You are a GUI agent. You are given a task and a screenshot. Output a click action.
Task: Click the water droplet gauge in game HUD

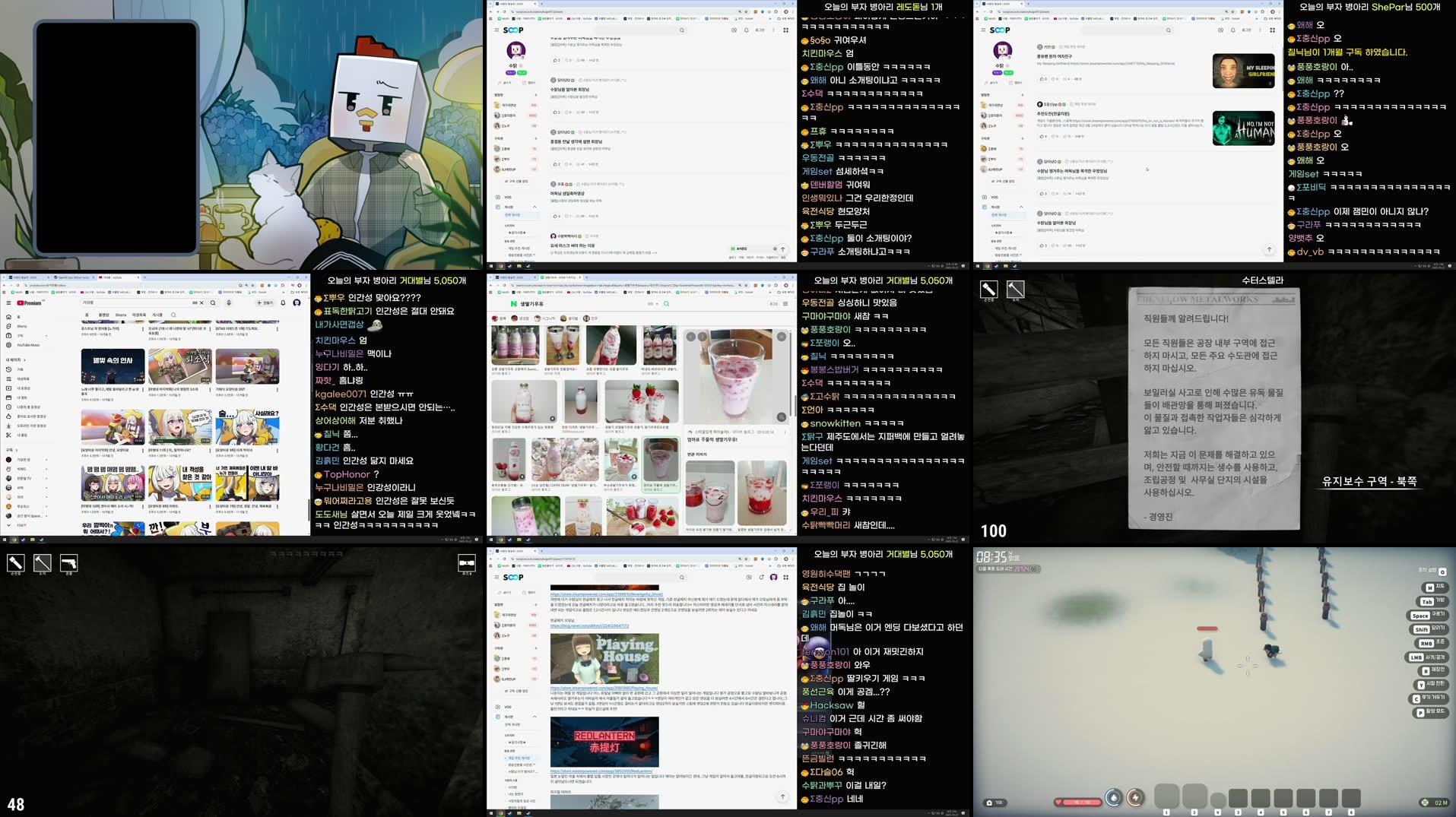point(1114,797)
